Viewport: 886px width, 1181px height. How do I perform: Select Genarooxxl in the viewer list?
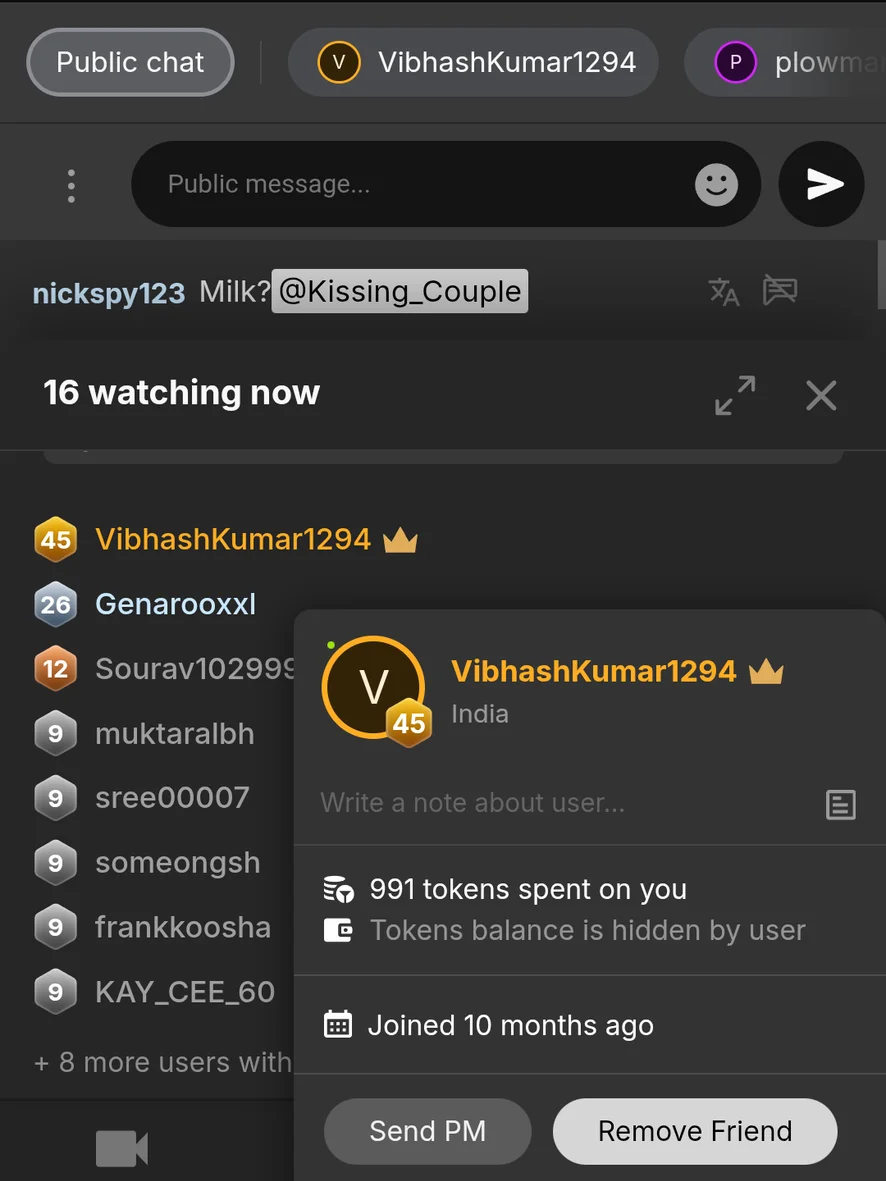pyautogui.click(x=175, y=604)
